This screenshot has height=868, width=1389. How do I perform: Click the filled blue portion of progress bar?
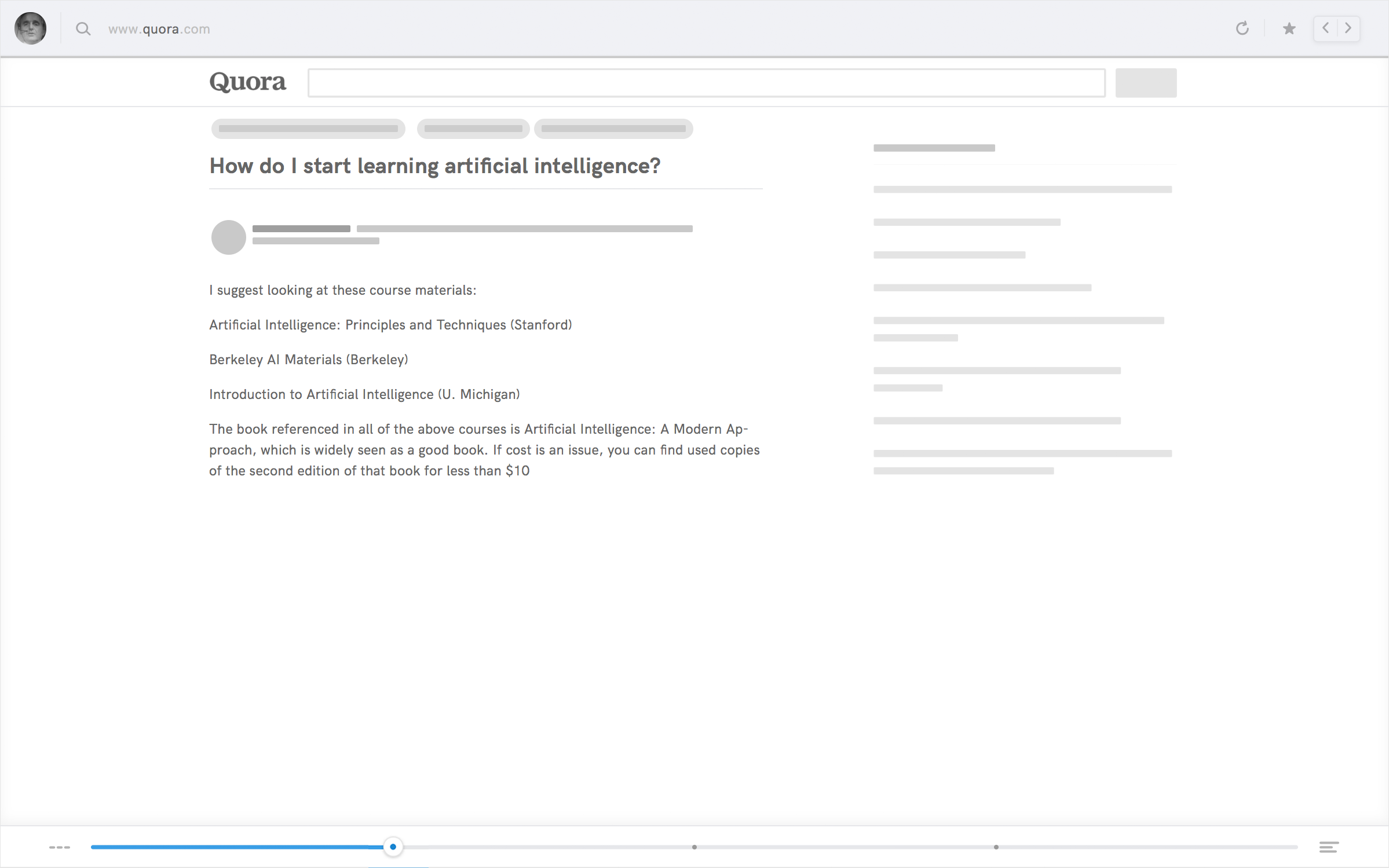coord(237,847)
